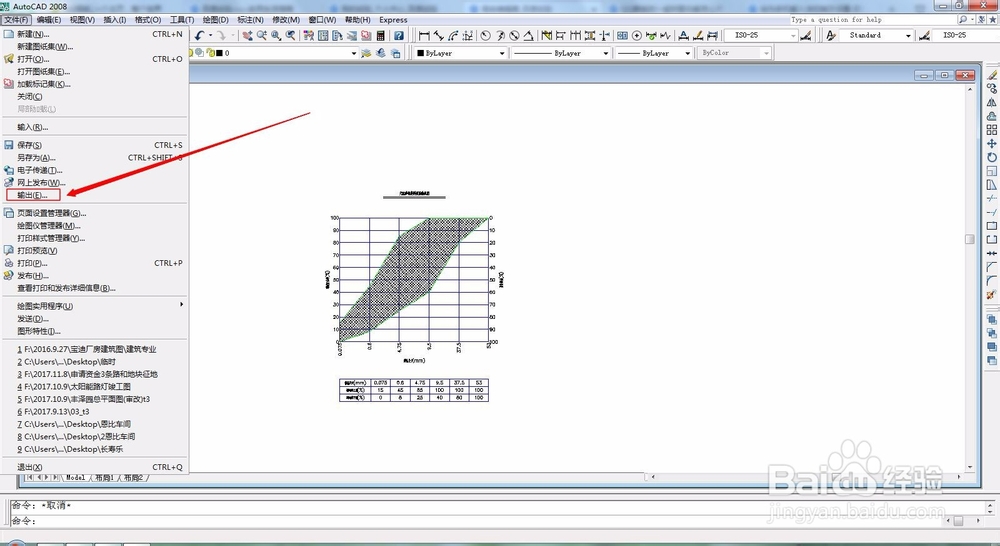Screen dimensions: 1000x546
Task: Select the Radius dimension tool
Action: pyautogui.click(x=485, y=36)
